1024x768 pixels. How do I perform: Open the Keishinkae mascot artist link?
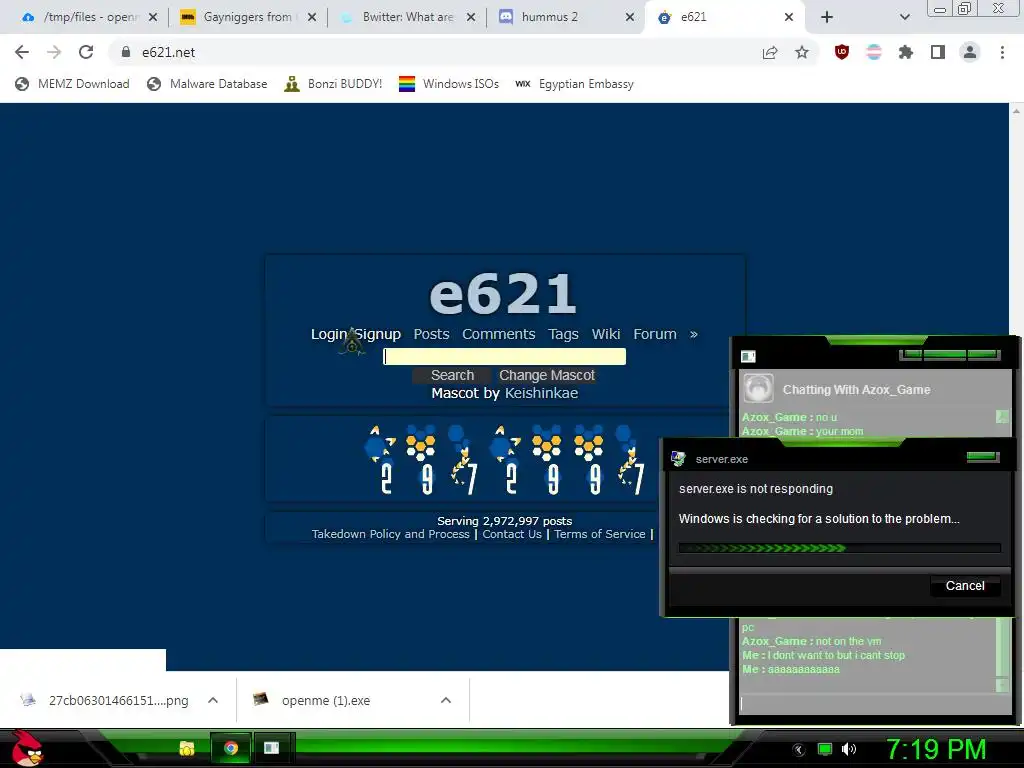pos(541,393)
